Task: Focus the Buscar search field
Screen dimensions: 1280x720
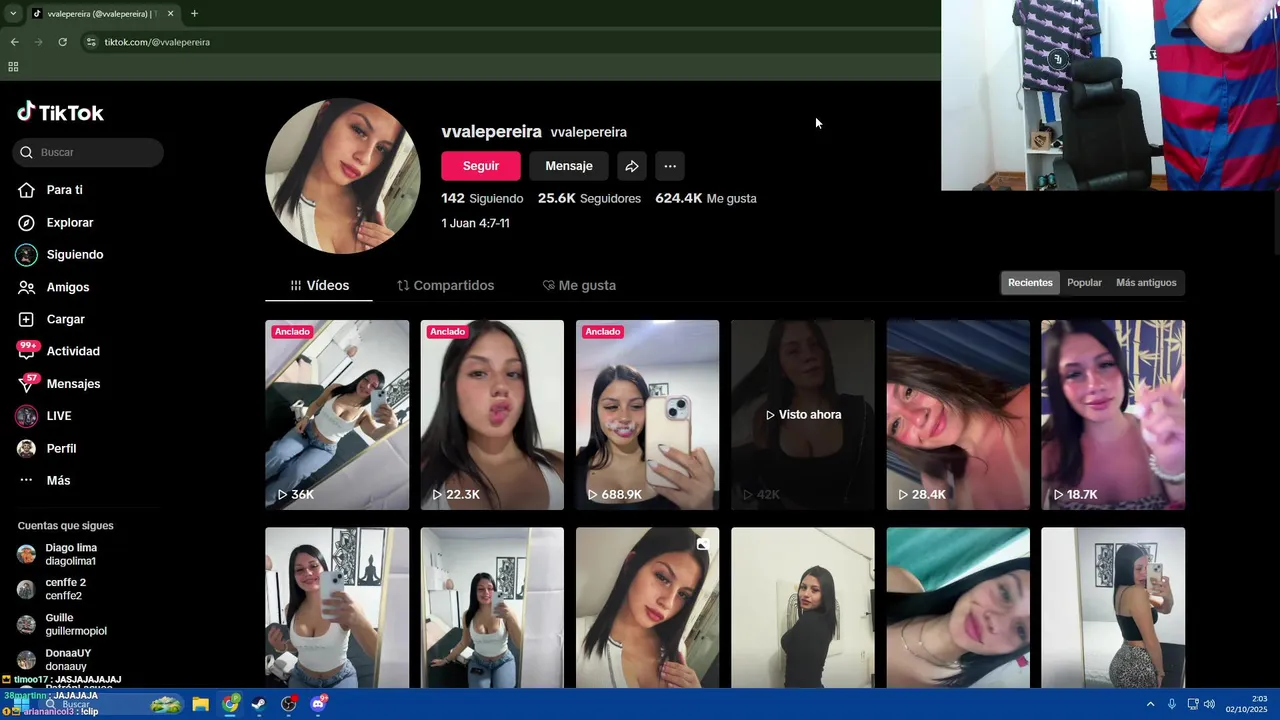Action: coord(88,152)
